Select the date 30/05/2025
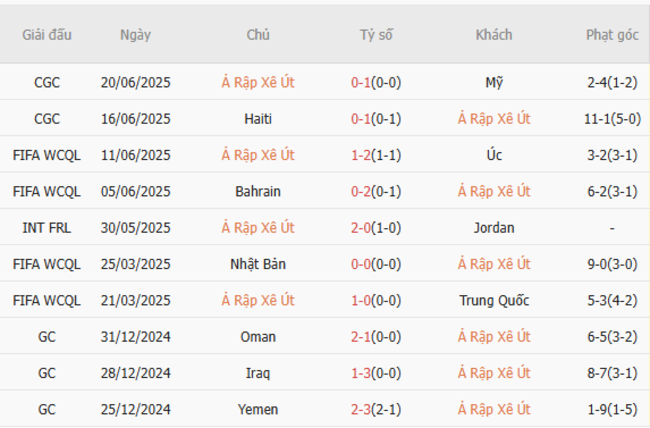This screenshot has width=650, height=428. pyautogui.click(x=135, y=228)
